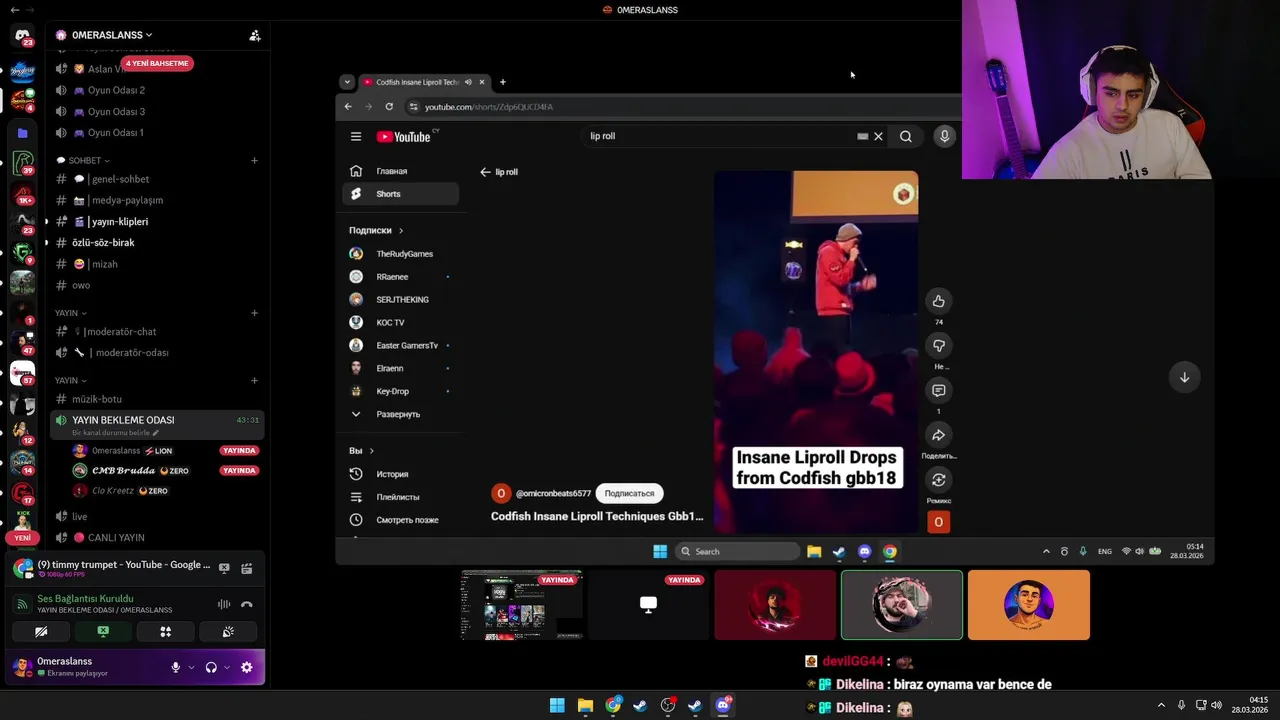Go back using the lip roll arrow
This screenshot has width=1280, height=720.
(485, 172)
